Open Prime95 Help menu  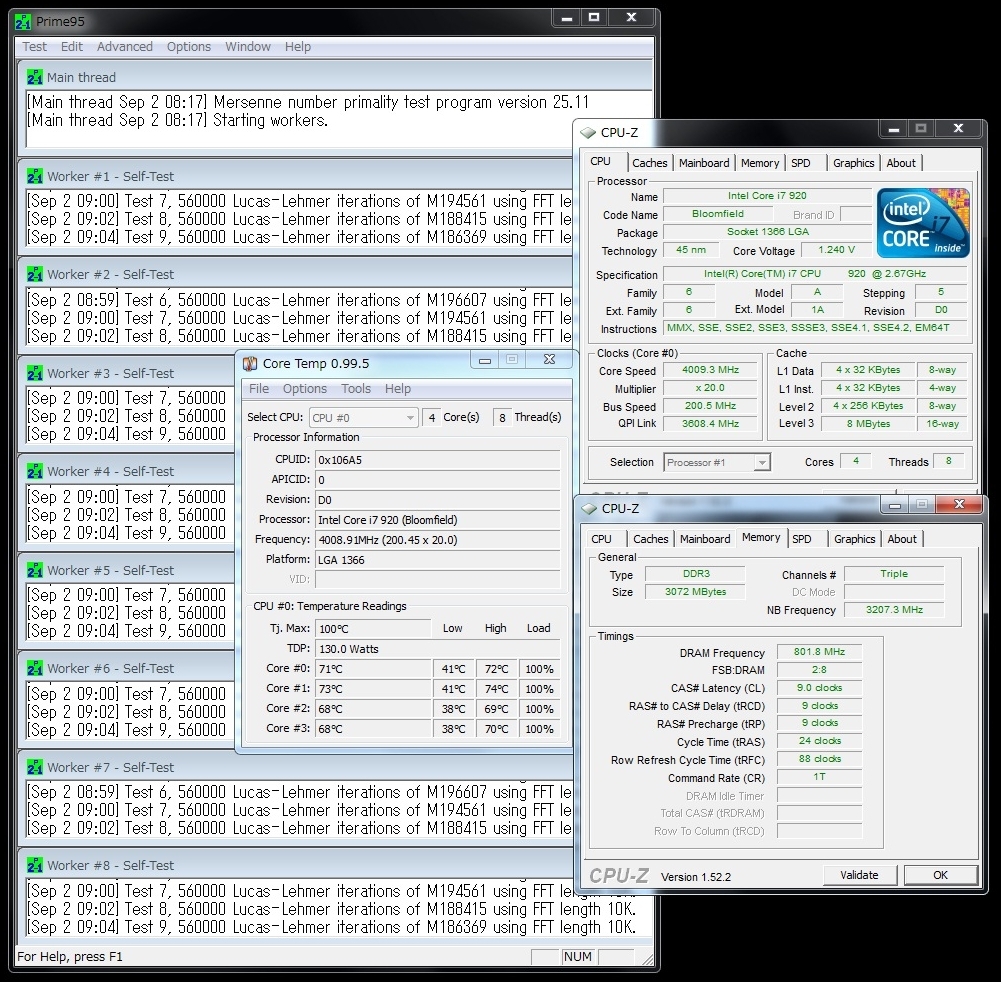coord(297,47)
